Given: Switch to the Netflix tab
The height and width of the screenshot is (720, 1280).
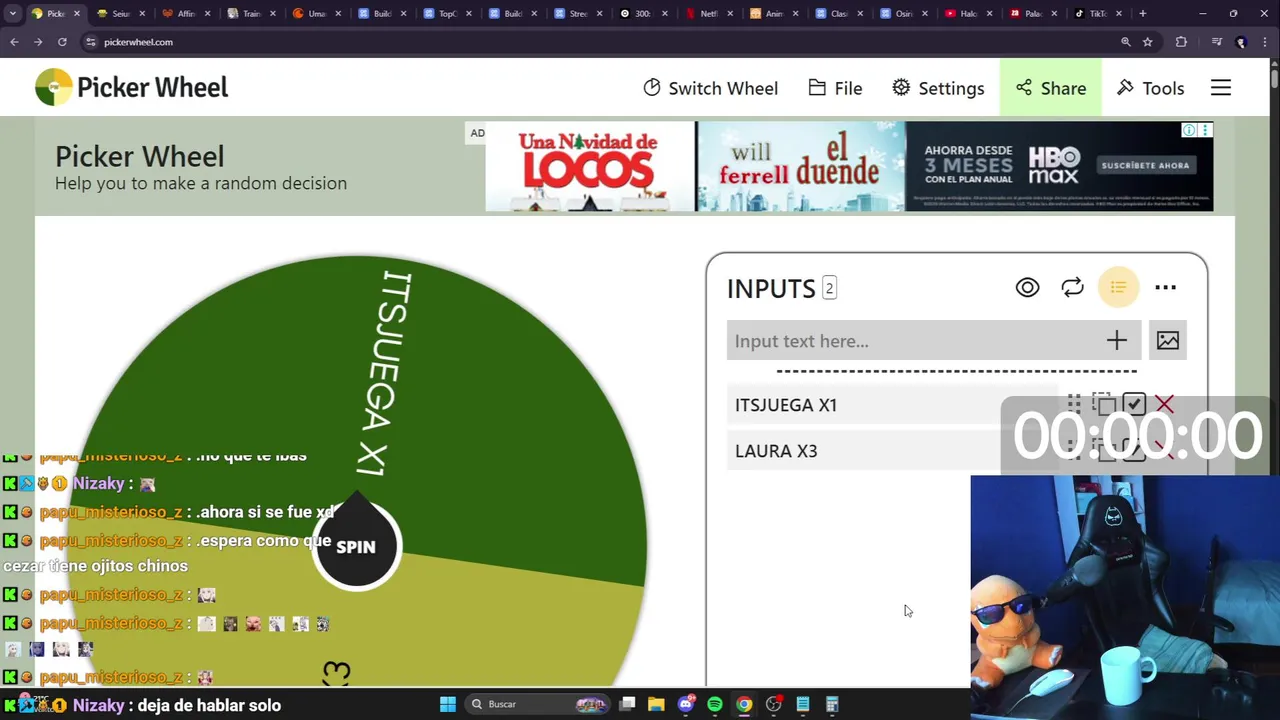Looking at the screenshot, I should 710,14.
